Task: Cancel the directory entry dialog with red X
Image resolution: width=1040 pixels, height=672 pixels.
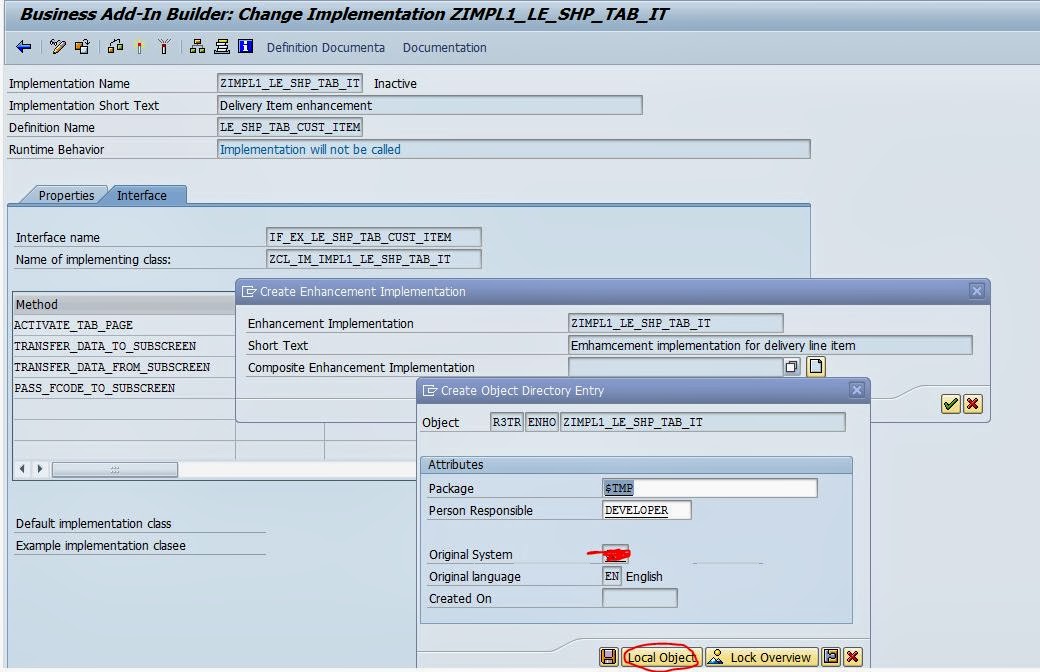Action: point(852,657)
